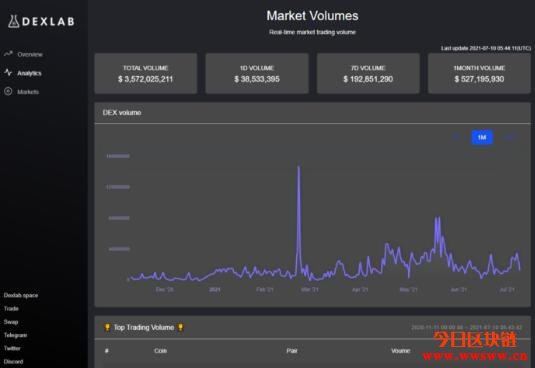Image resolution: width=535 pixels, height=368 pixels.
Task: Open the Telegram link
Action: pos(15,335)
